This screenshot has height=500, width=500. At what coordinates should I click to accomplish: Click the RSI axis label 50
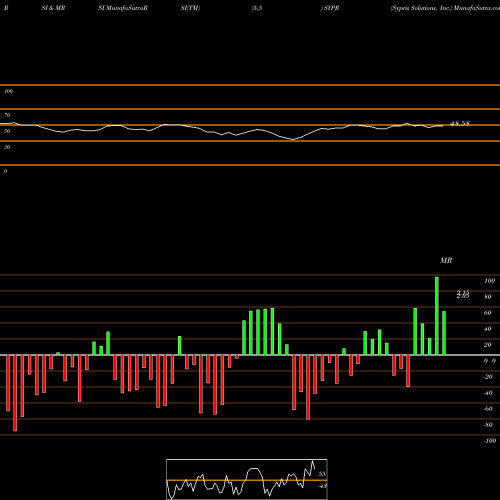[x=7, y=131]
